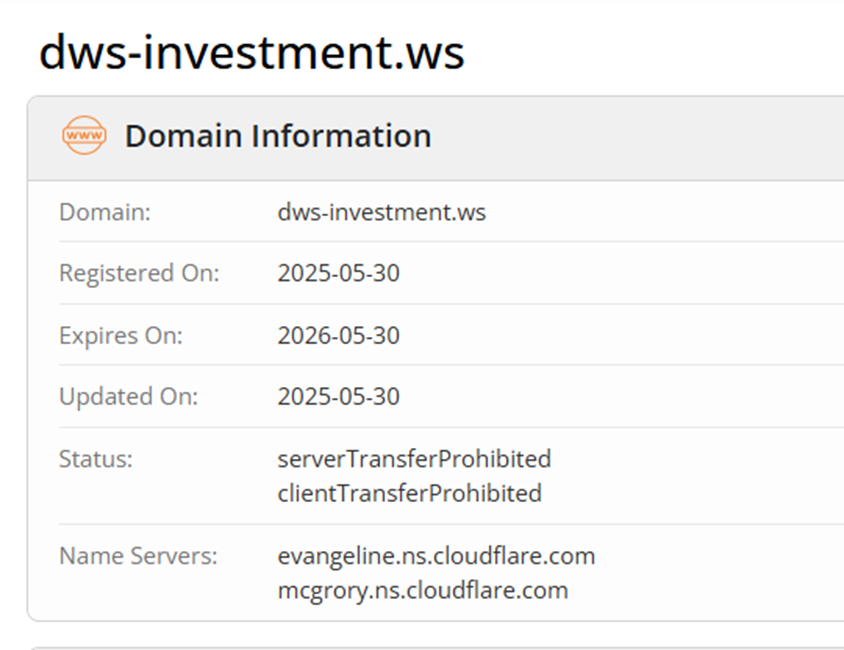Screen dimensions: 844x650
Task: Click the Domain Information heading
Action: (278, 135)
